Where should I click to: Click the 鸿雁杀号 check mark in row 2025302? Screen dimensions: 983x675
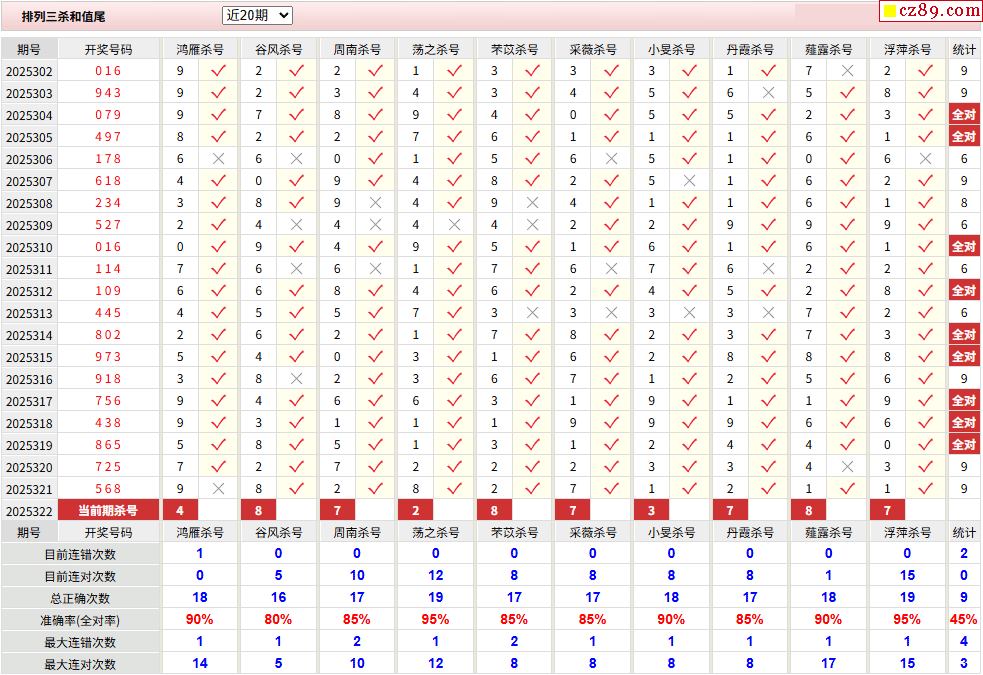218,71
